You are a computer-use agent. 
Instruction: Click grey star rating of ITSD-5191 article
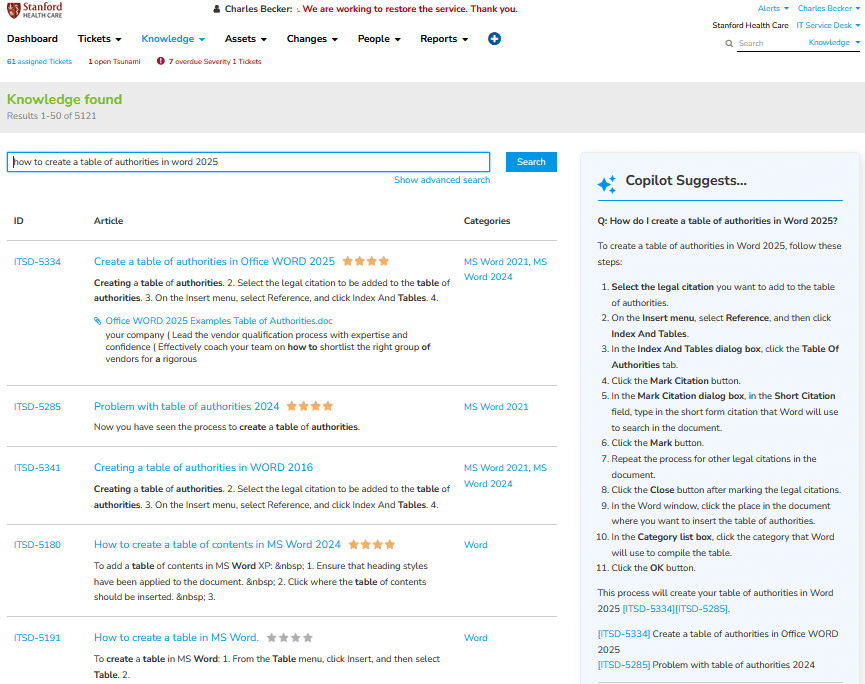tap(290, 638)
